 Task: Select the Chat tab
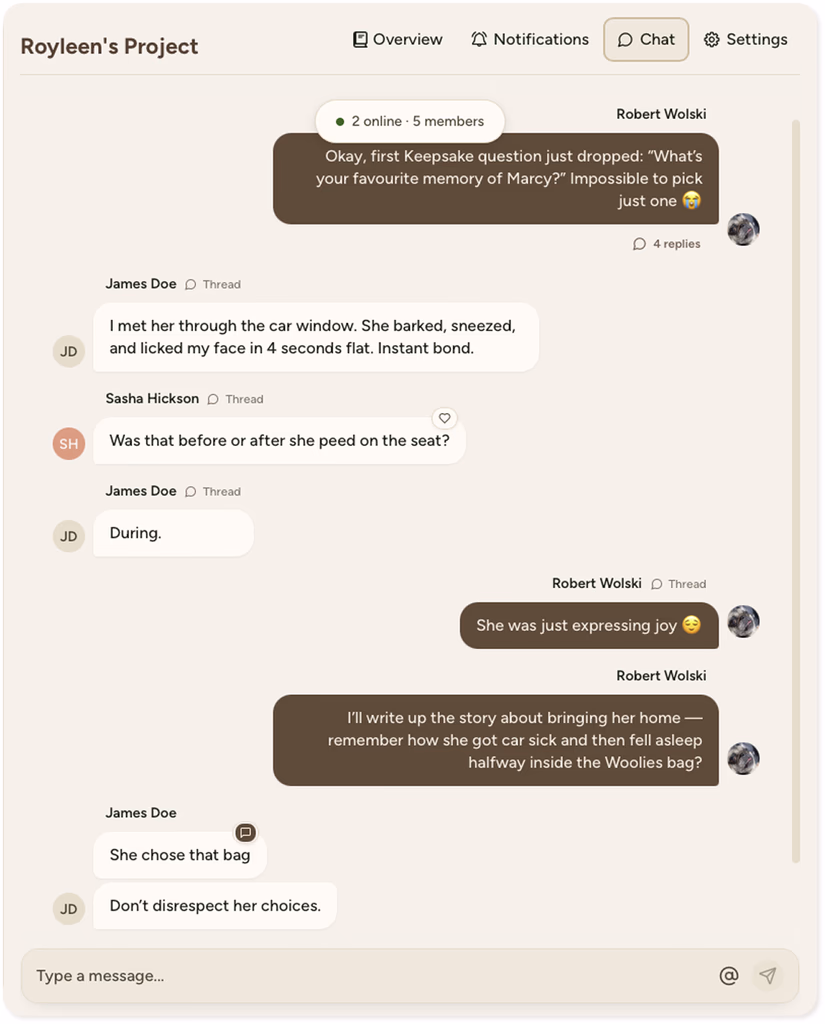(x=645, y=39)
